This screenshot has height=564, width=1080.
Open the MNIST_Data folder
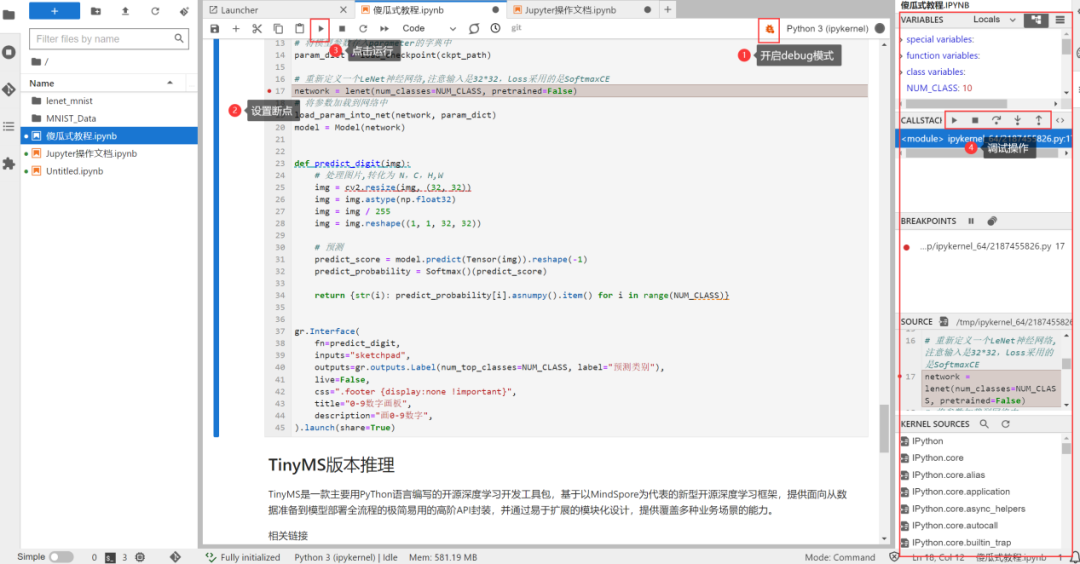[x=71, y=118]
